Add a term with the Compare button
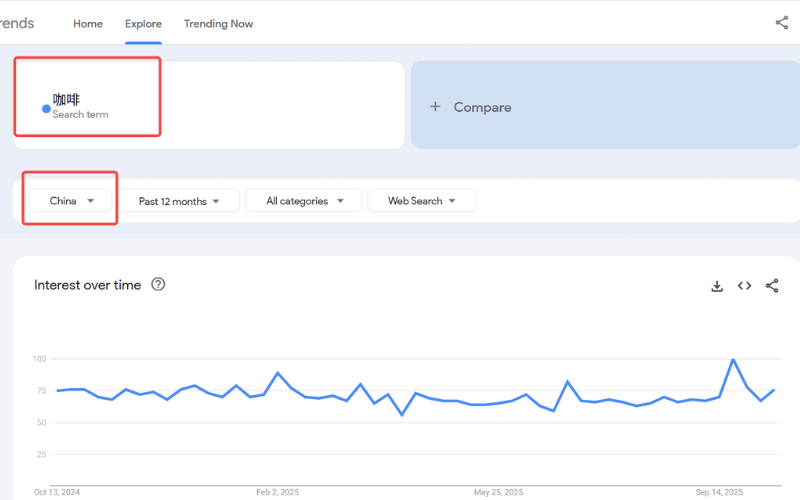Image resolution: width=800 pixels, height=500 pixels. 482,107
